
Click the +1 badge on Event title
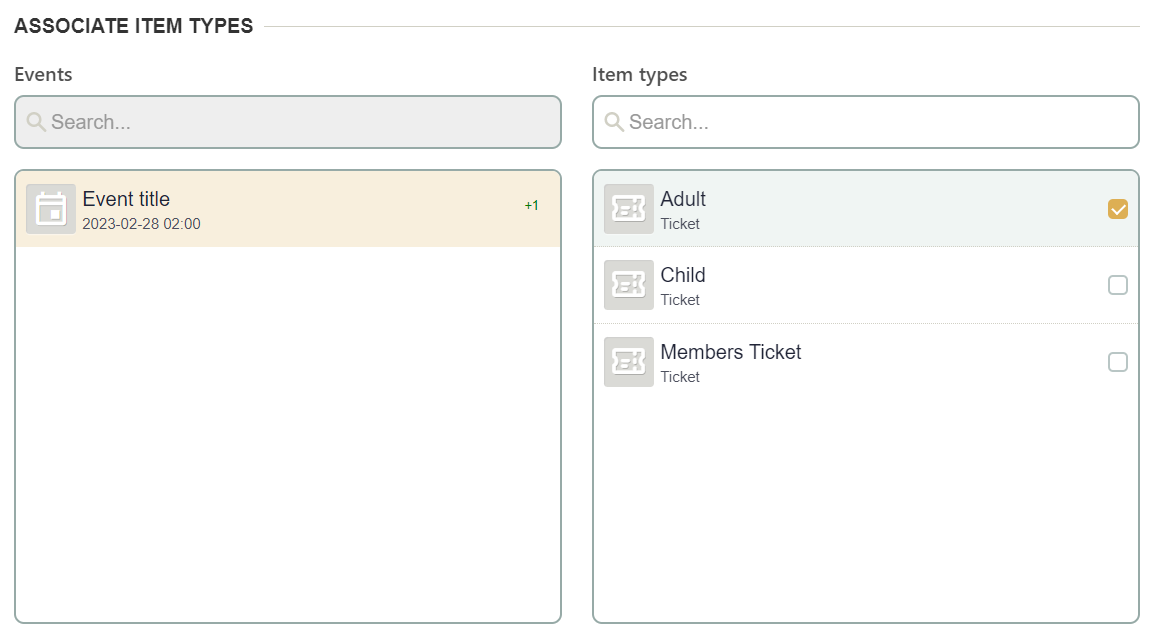[x=531, y=205]
